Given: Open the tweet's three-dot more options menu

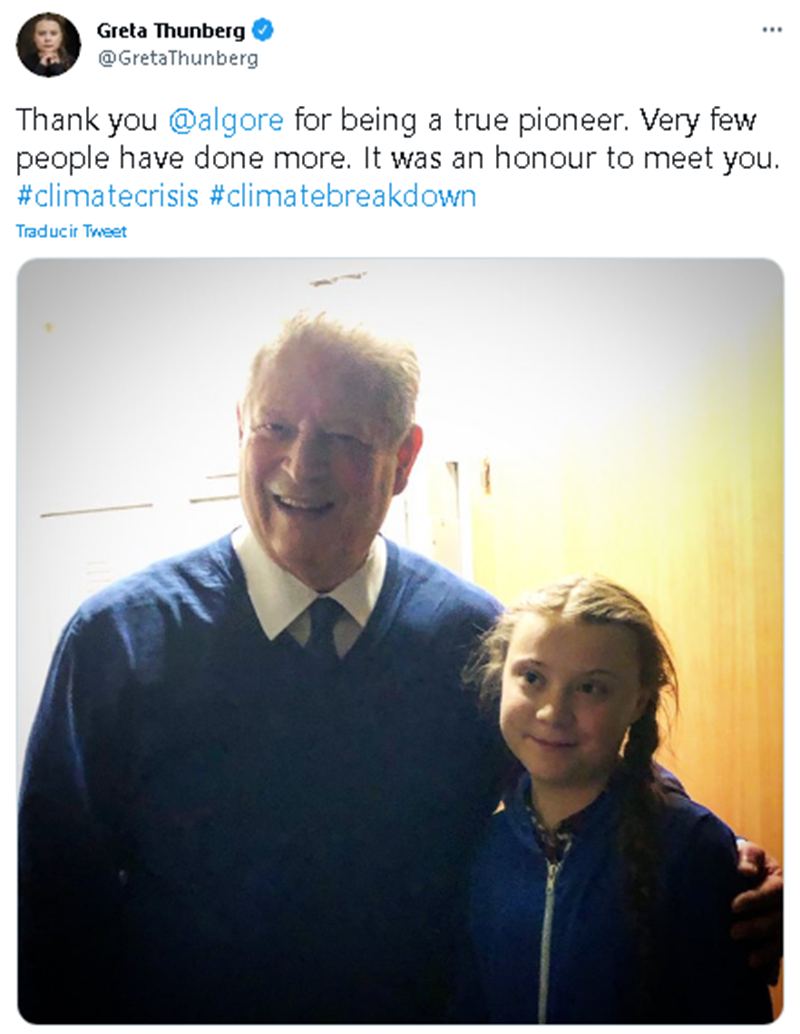Looking at the screenshot, I should (x=771, y=30).
